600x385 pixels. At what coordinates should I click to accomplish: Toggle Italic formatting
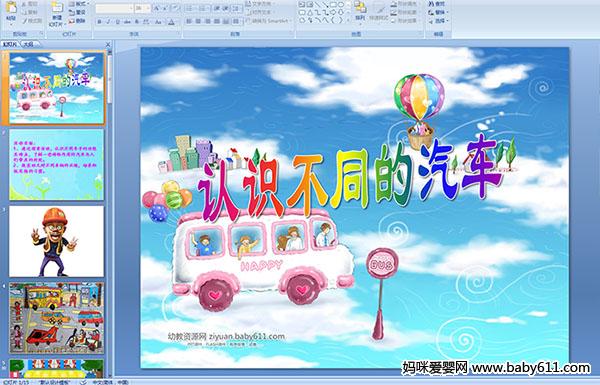point(108,22)
